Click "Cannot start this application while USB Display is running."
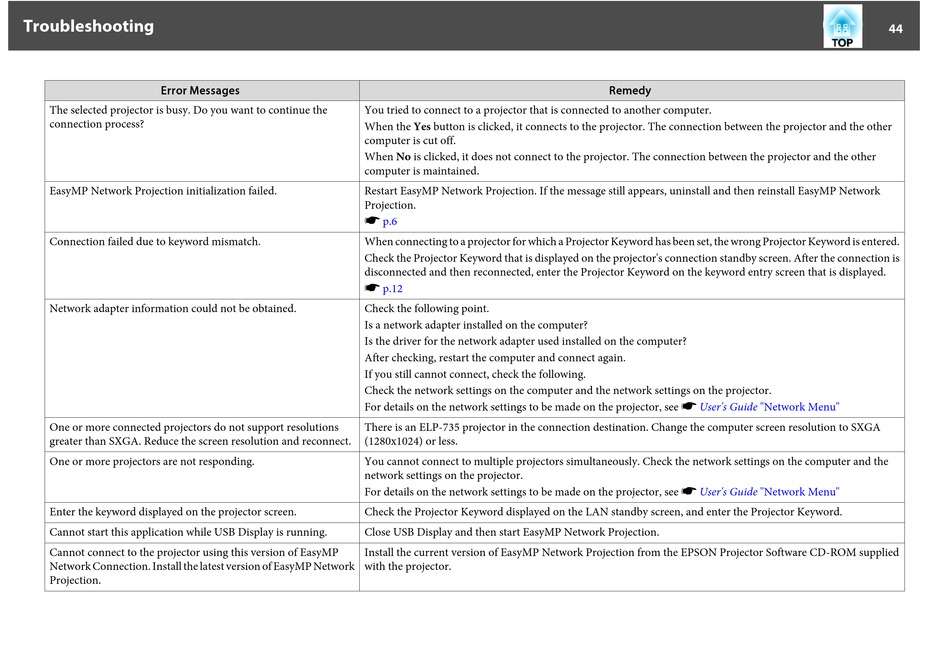 pyautogui.click(x=188, y=532)
